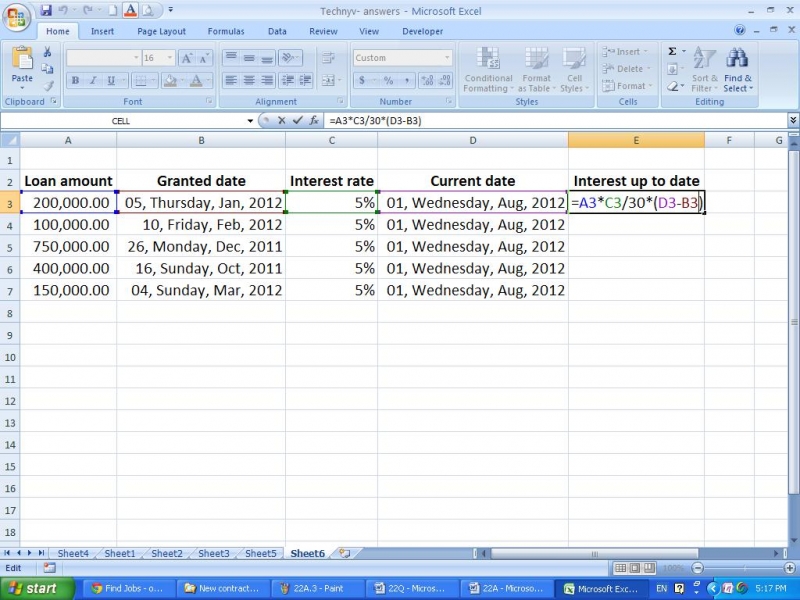Click the Paste clipboard icon
800x600 pixels.
tap(22, 59)
